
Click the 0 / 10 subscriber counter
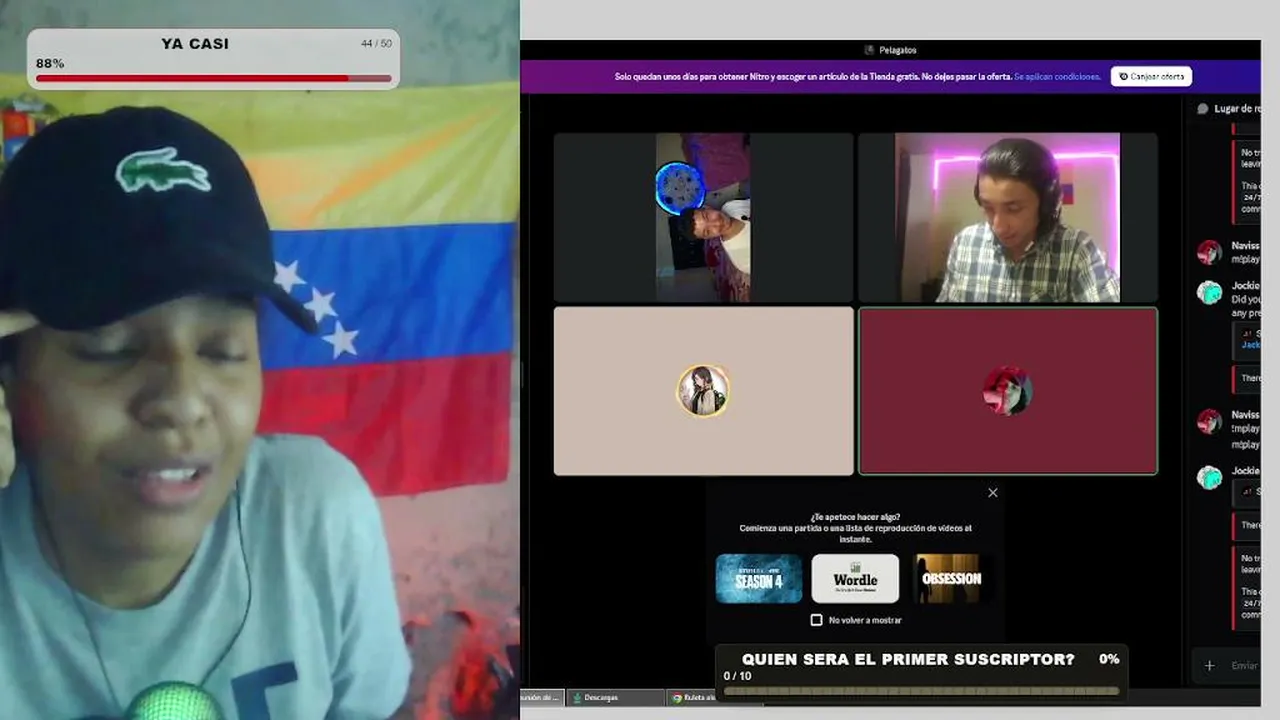pyautogui.click(x=737, y=676)
